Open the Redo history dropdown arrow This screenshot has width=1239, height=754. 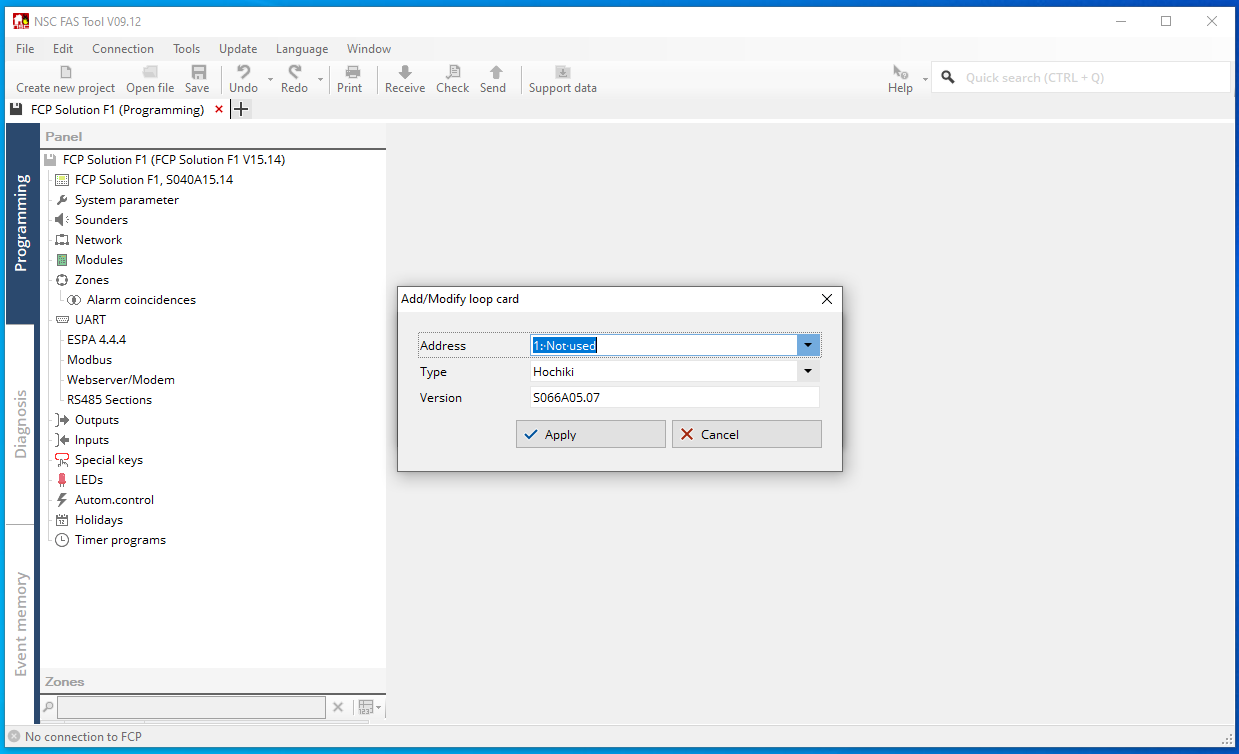(x=321, y=78)
